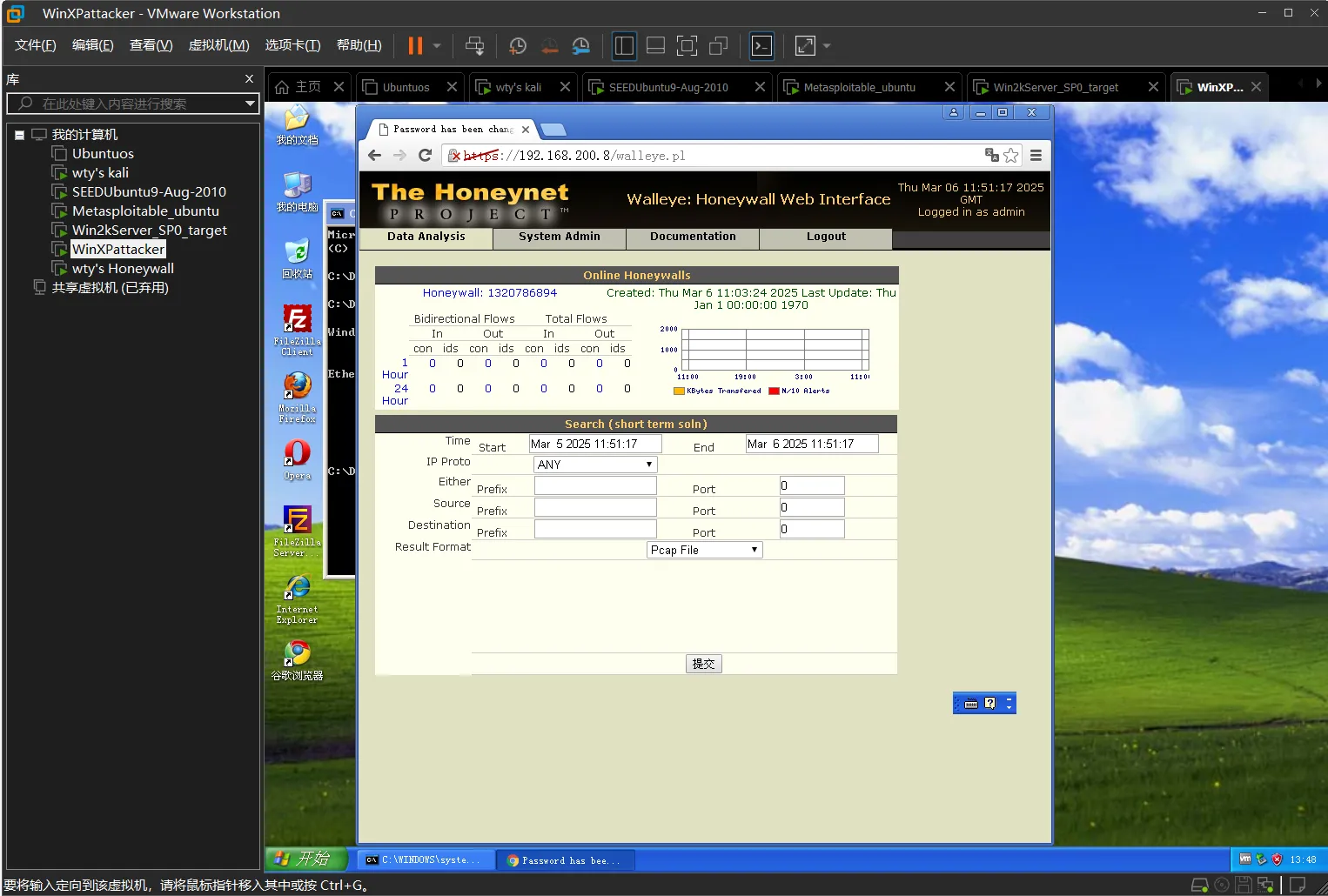Image resolution: width=1328 pixels, height=896 pixels.
Task: Open the FileZilla Client desktop icon
Action: click(x=298, y=330)
